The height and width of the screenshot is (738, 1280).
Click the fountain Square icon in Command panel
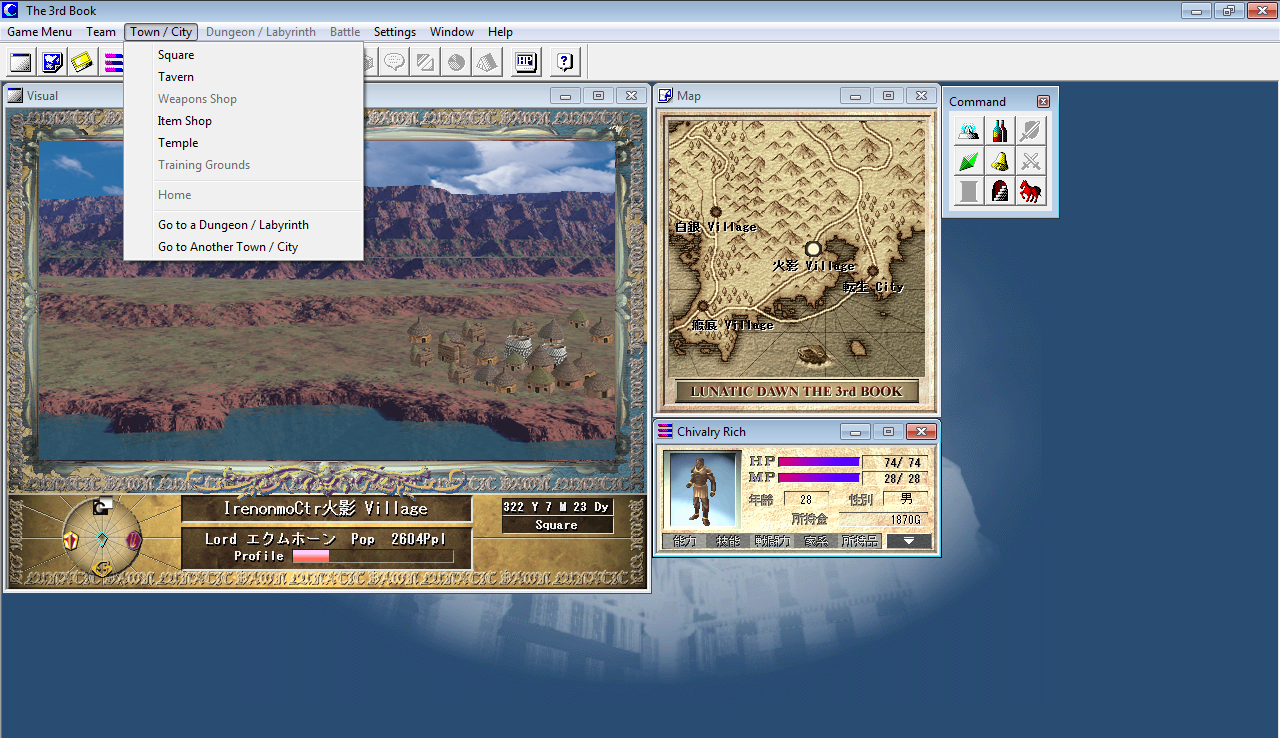pos(968,131)
